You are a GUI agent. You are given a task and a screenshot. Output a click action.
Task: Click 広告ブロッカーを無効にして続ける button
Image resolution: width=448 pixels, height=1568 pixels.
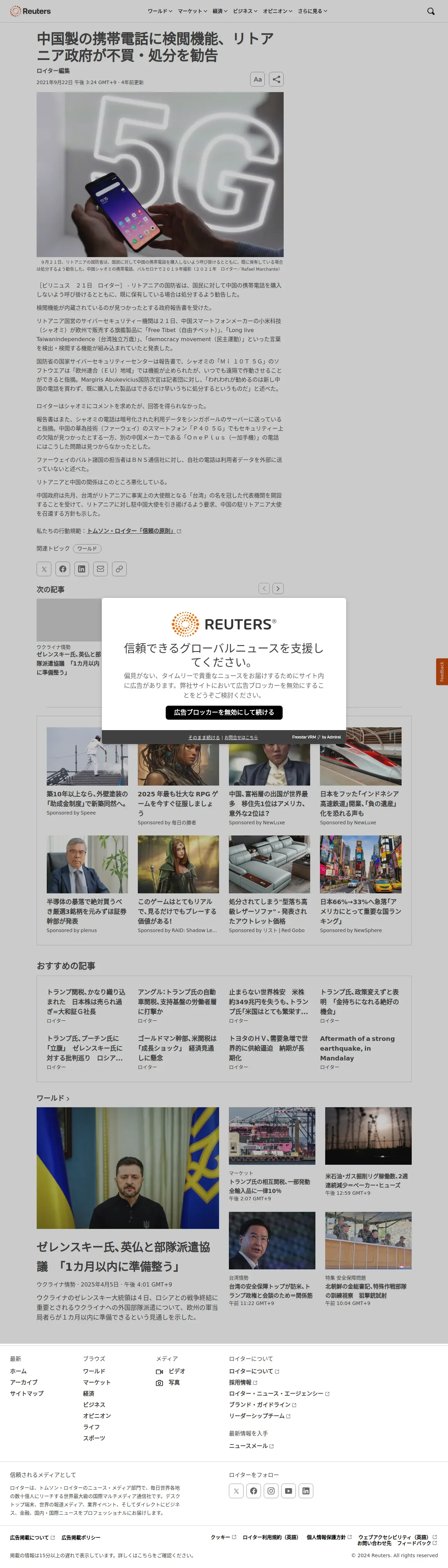[x=224, y=712]
